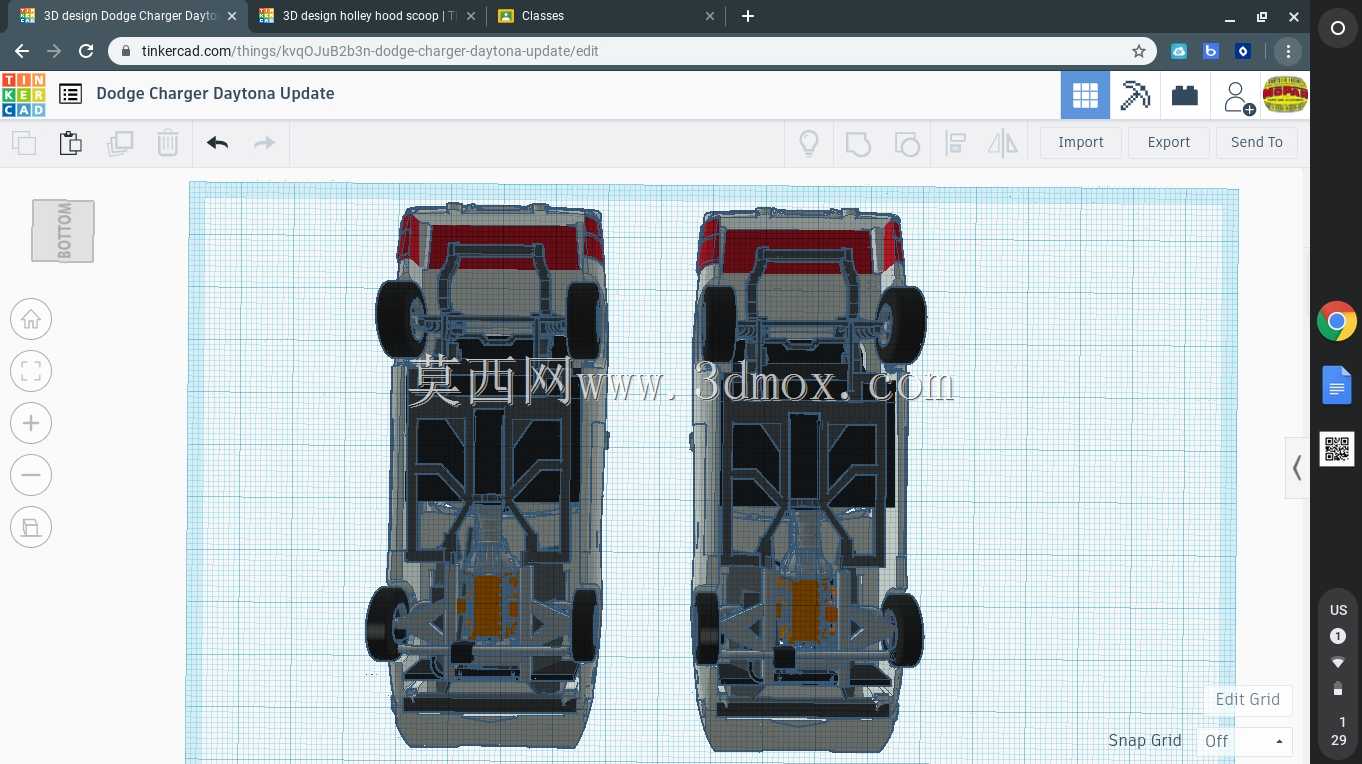Click the Home view button
Viewport: 1362px width, 764px height.
pos(31,319)
